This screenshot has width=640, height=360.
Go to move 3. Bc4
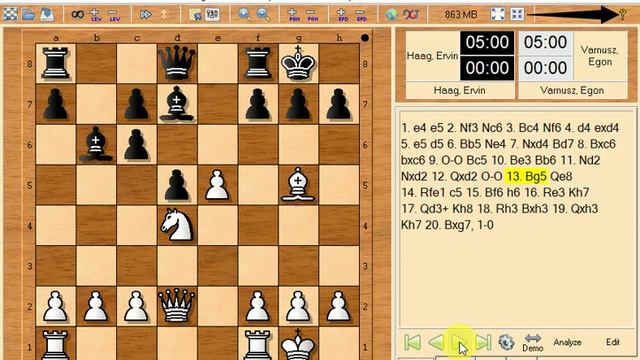pos(523,128)
